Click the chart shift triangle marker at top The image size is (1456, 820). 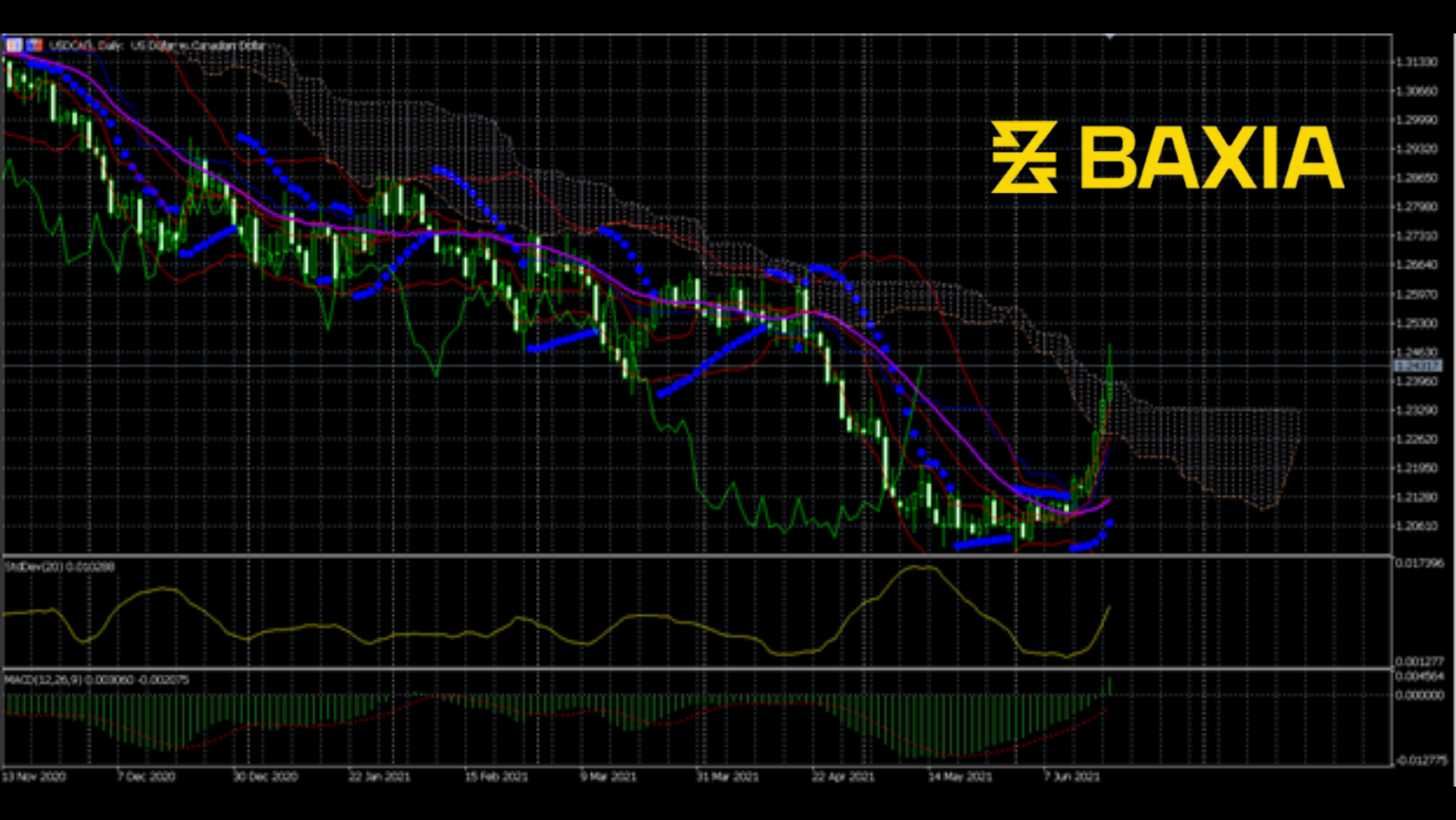click(x=1110, y=37)
